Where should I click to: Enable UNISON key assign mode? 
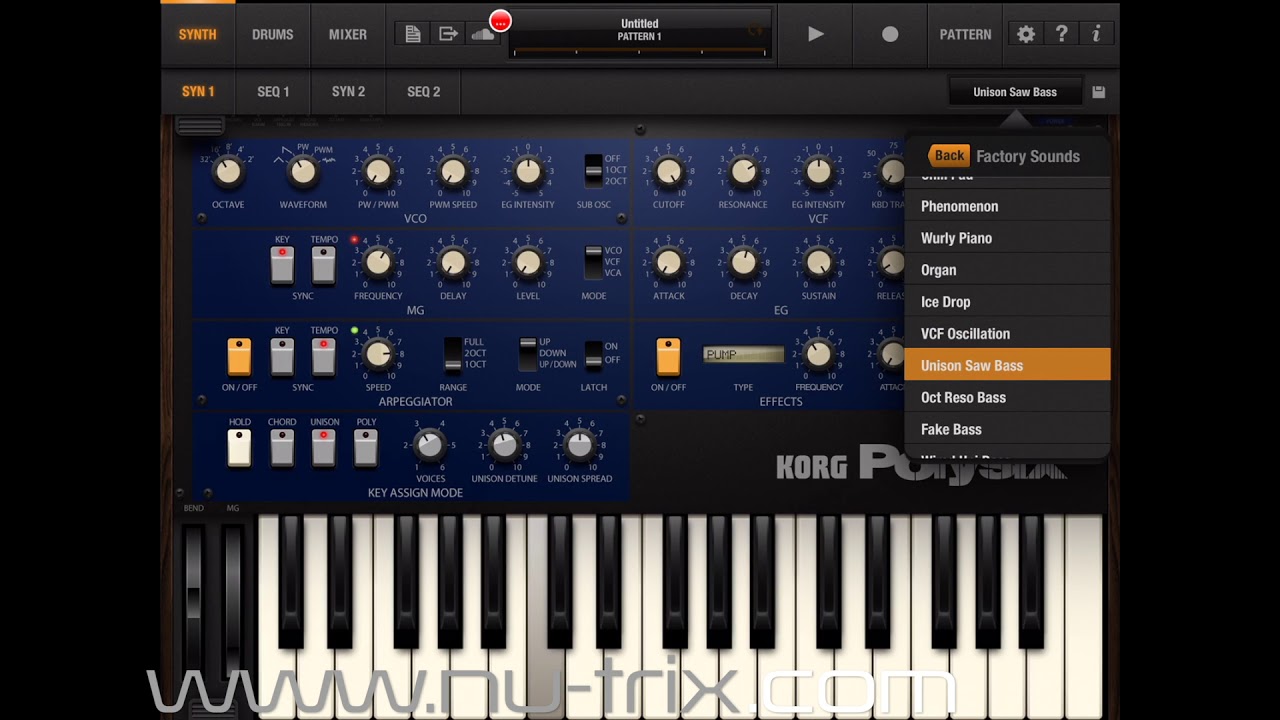pos(324,447)
